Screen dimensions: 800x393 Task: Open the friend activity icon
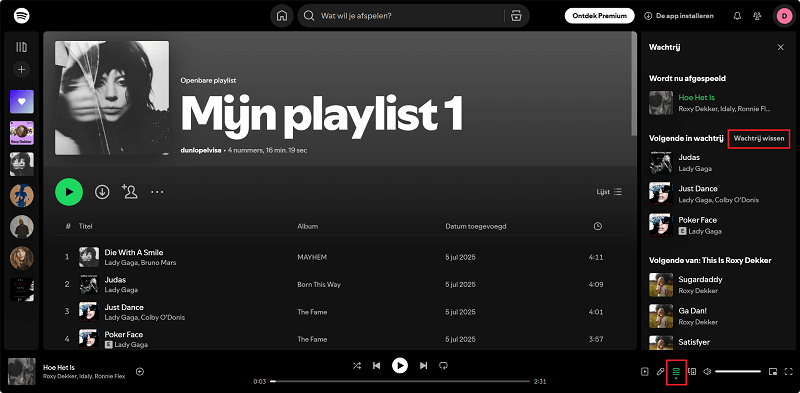coord(757,16)
